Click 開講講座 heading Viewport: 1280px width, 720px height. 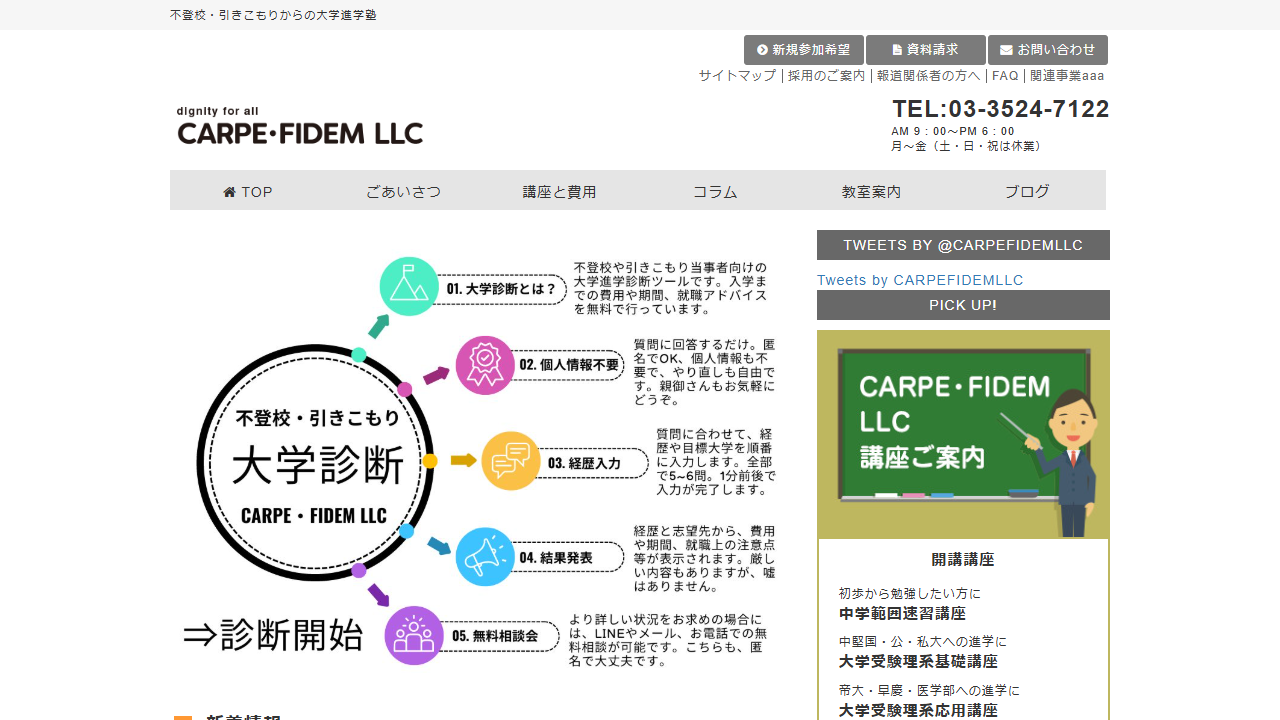pos(963,560)
